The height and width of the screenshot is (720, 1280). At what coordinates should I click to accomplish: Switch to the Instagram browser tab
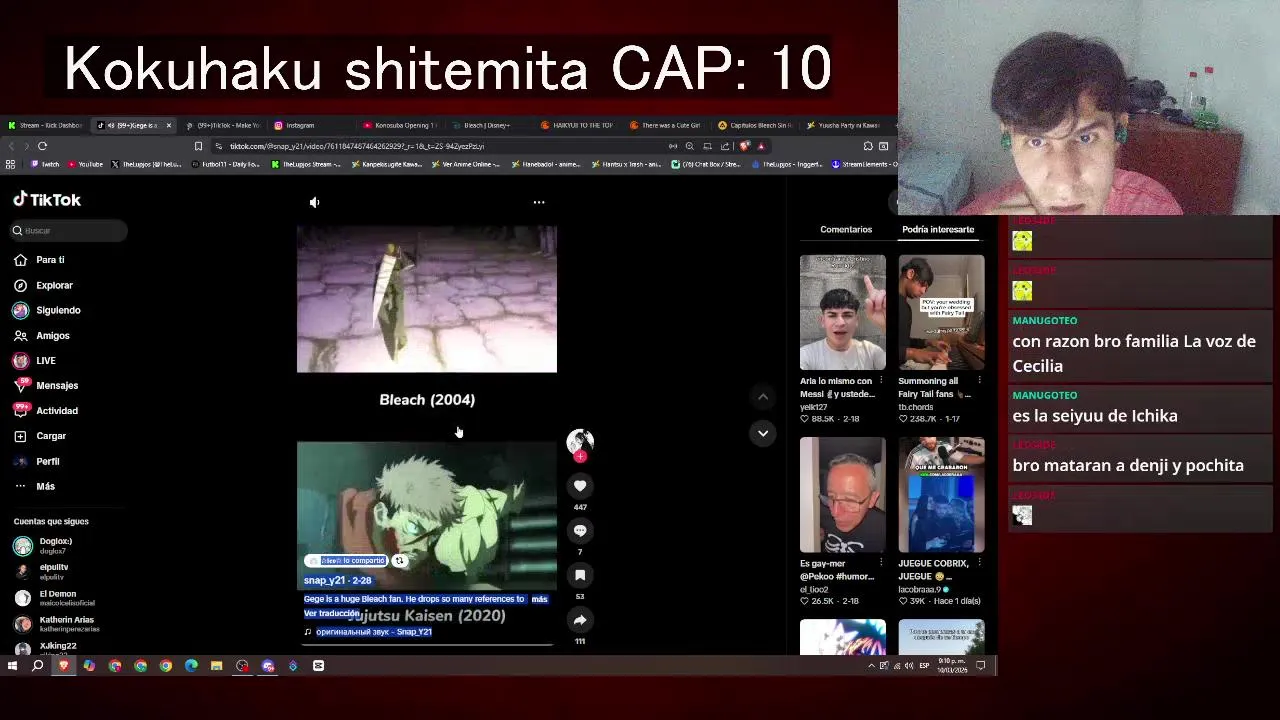point(295,125)
